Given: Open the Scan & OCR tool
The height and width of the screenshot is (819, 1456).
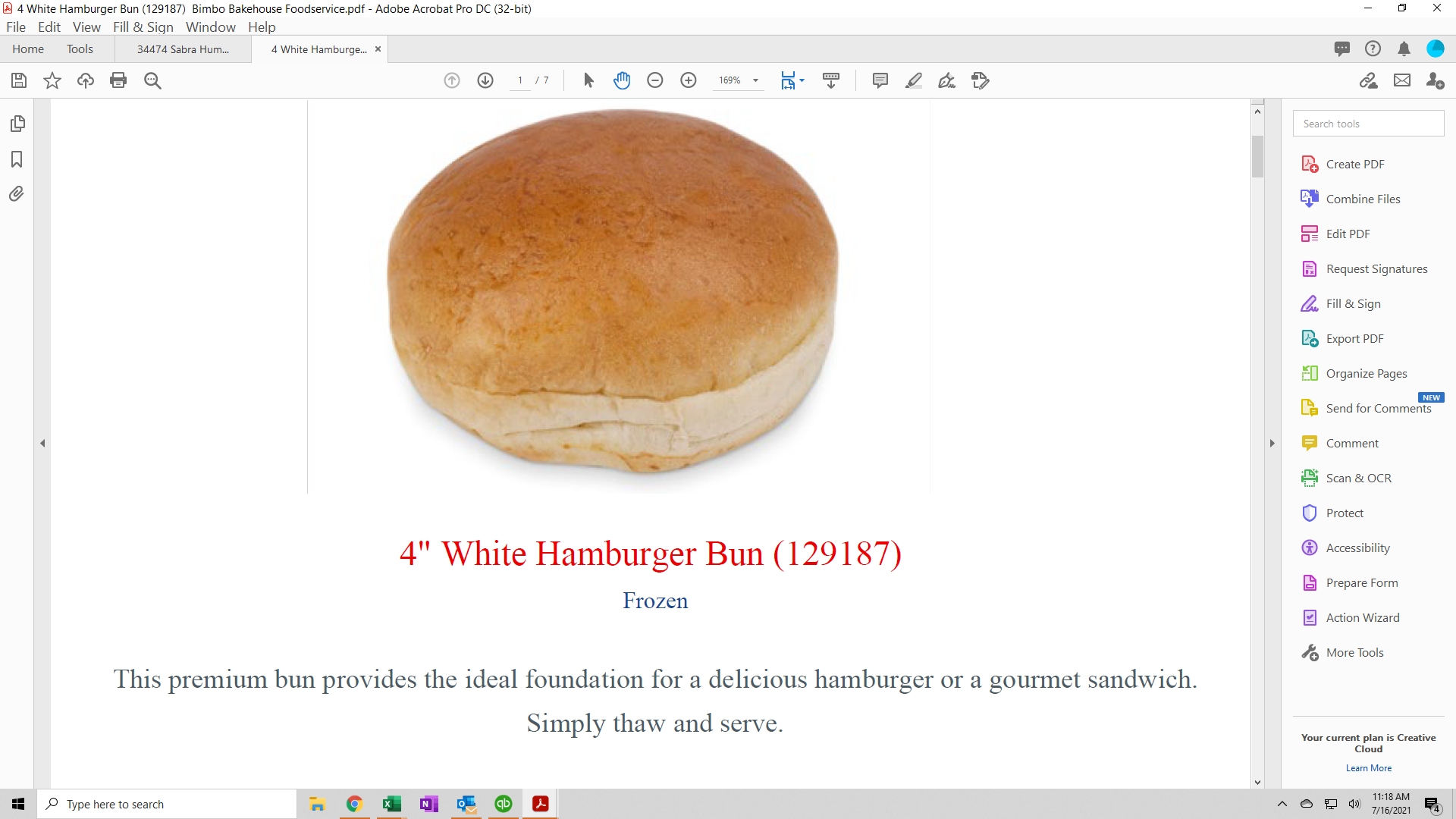Looking at the screenshot, I should pos(1358,479).
